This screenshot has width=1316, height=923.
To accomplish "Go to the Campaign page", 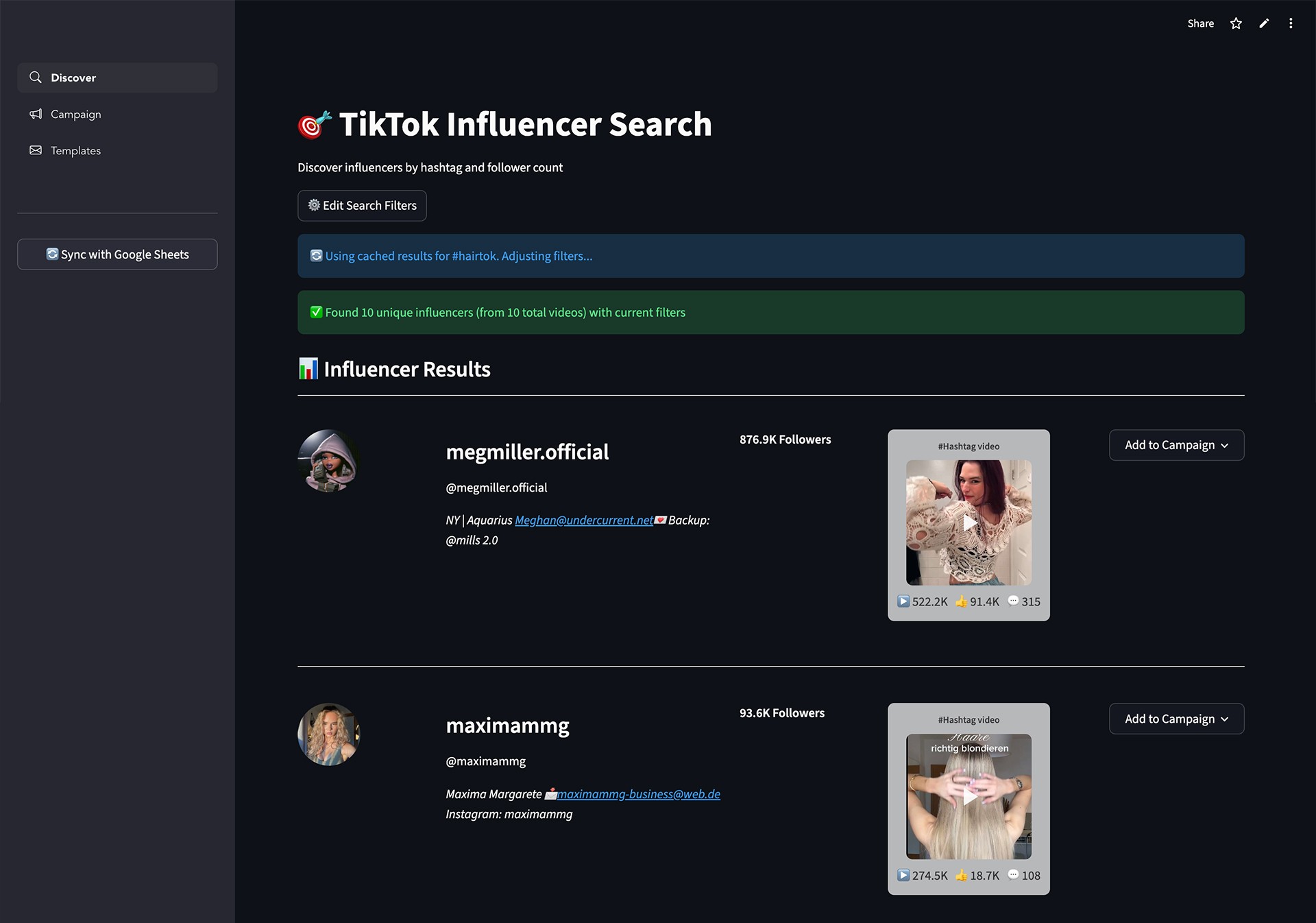I will tap(76, 114).
